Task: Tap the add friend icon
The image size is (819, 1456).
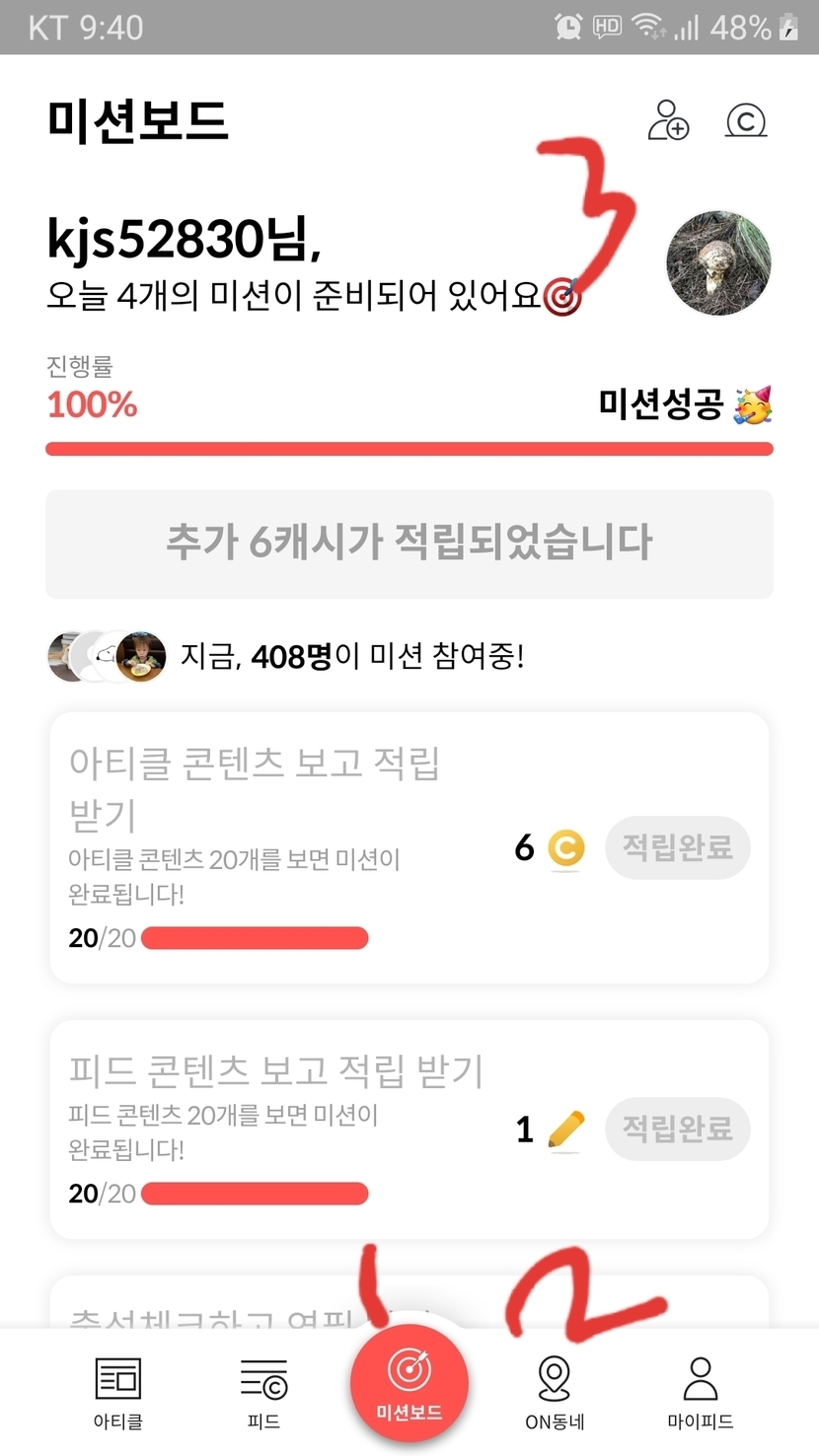Action: (668, 121)
